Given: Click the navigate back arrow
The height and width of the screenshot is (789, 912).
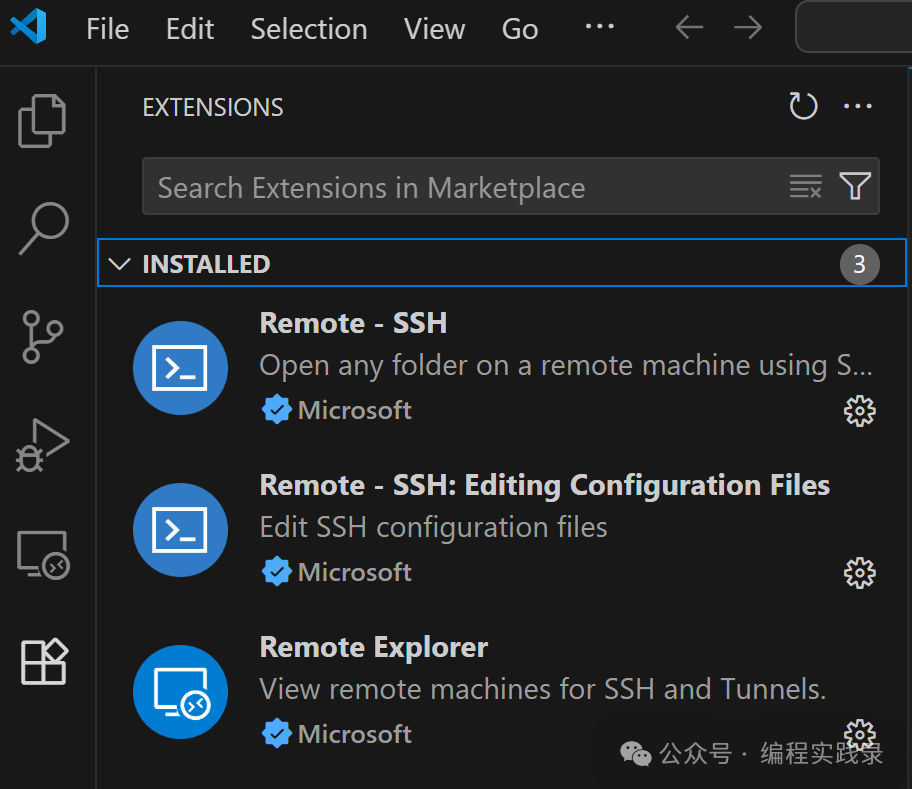Looking at the screenshot, I should tap(688, 27).
